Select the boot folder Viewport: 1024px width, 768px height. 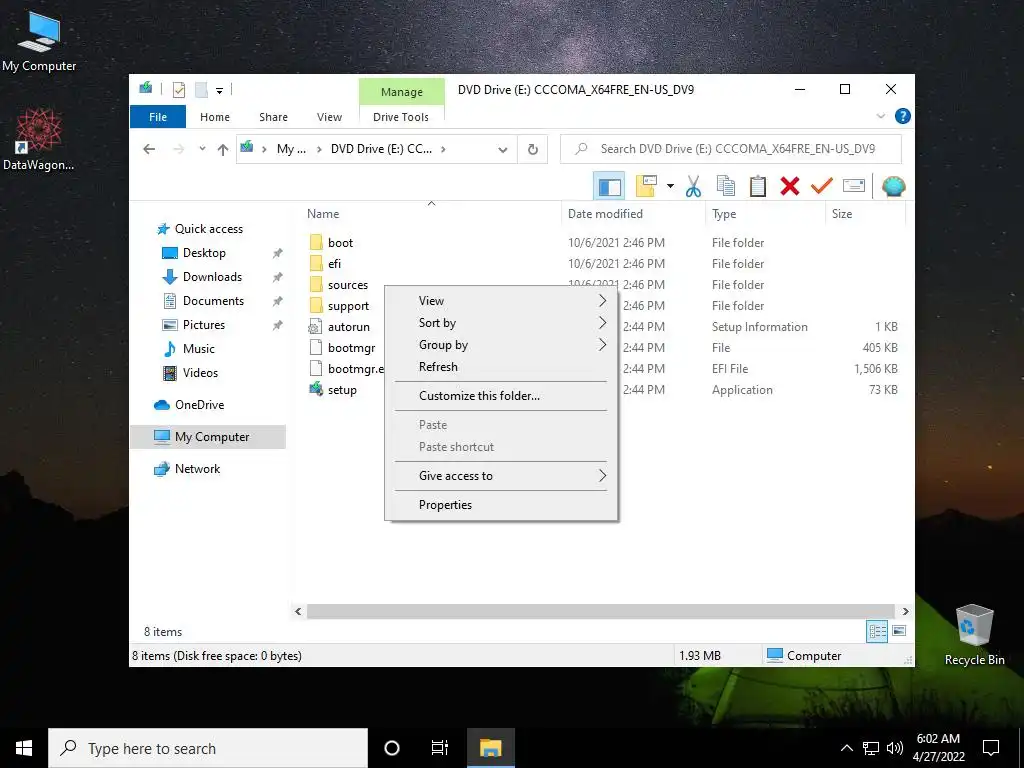coord(340,243)
